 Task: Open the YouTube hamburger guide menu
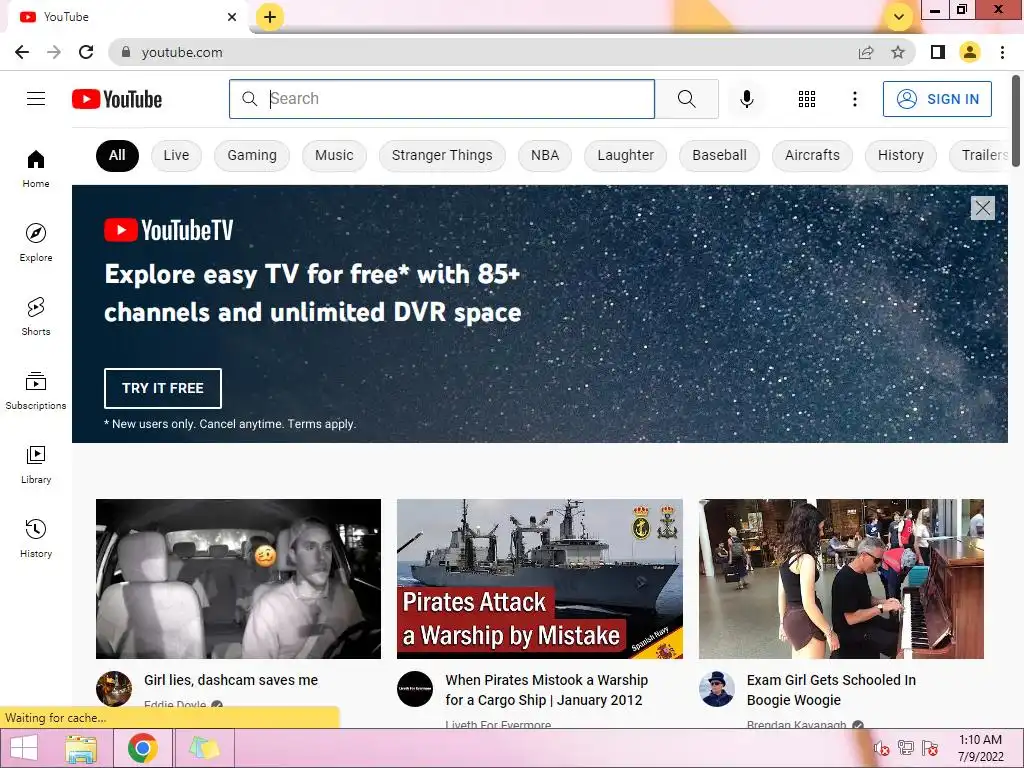(x=36, y=99)
